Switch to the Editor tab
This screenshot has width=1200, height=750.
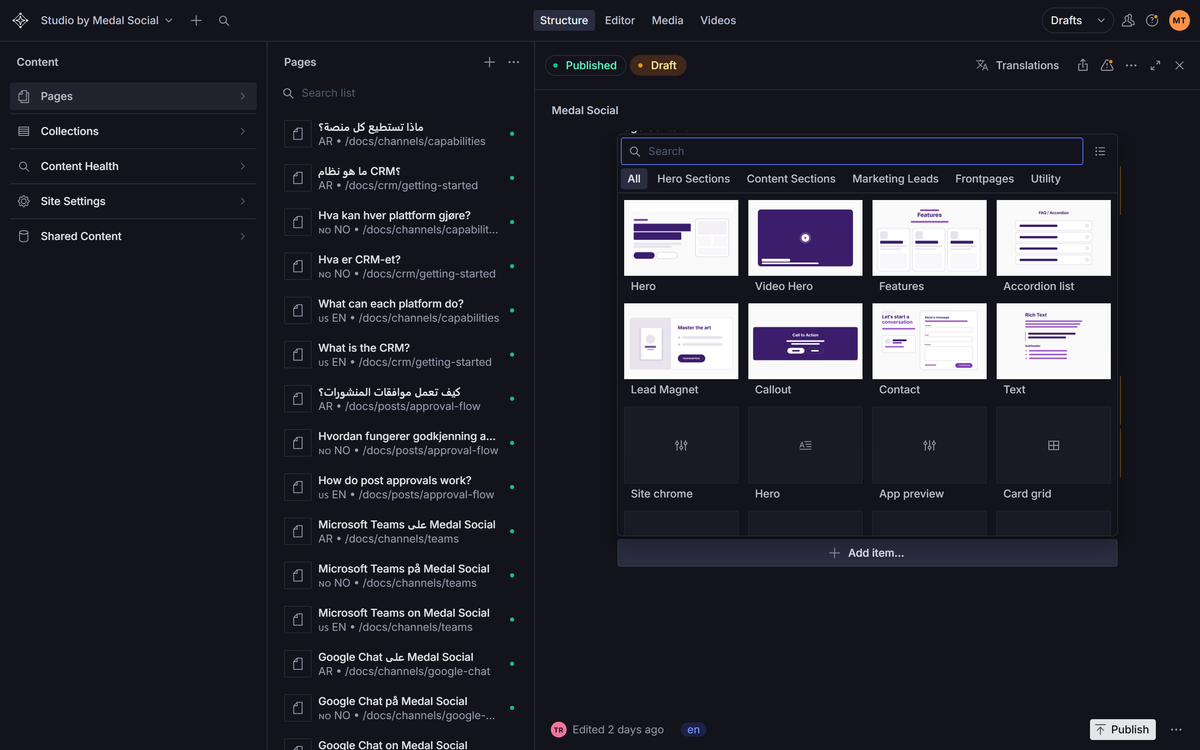pyautogui.click(x=620, y=20)
